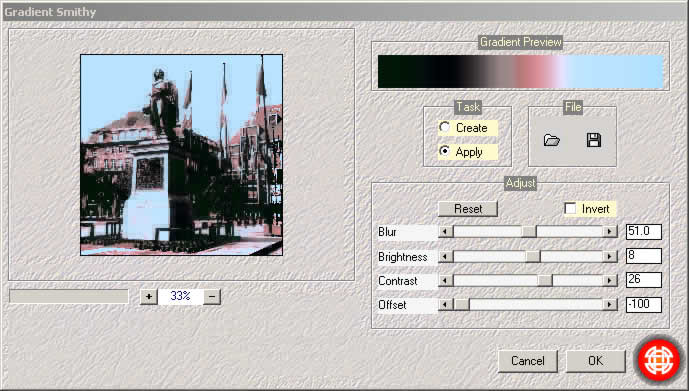This screenshot has height=391, width=689.
Task: Click the Offset slider thumb
Action: (461, 304)
